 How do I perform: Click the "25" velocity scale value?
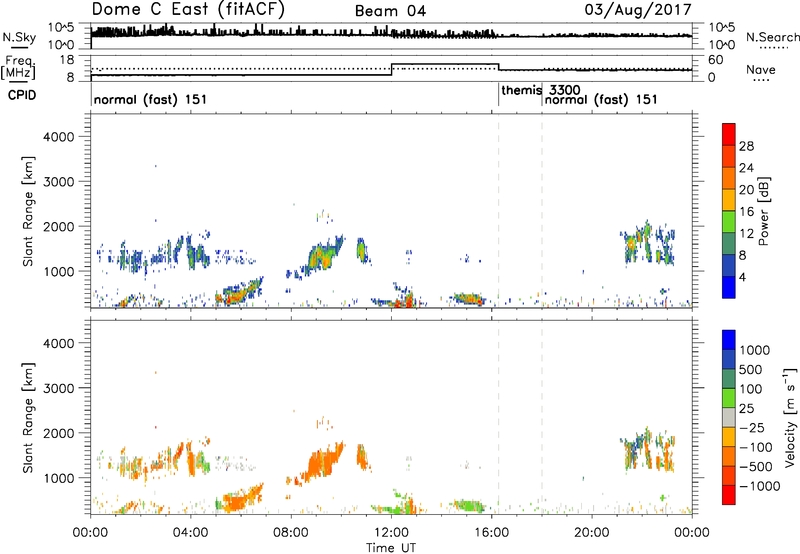point(746,409)
